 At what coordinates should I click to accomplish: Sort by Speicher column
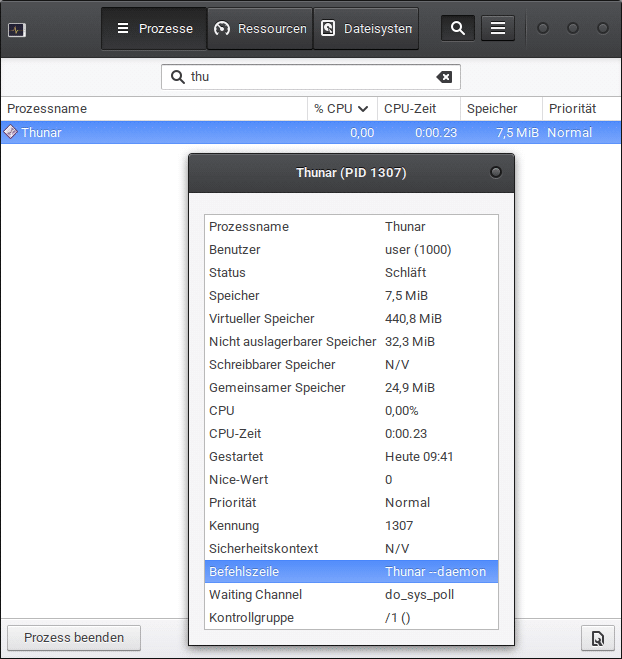coord(501,109)
